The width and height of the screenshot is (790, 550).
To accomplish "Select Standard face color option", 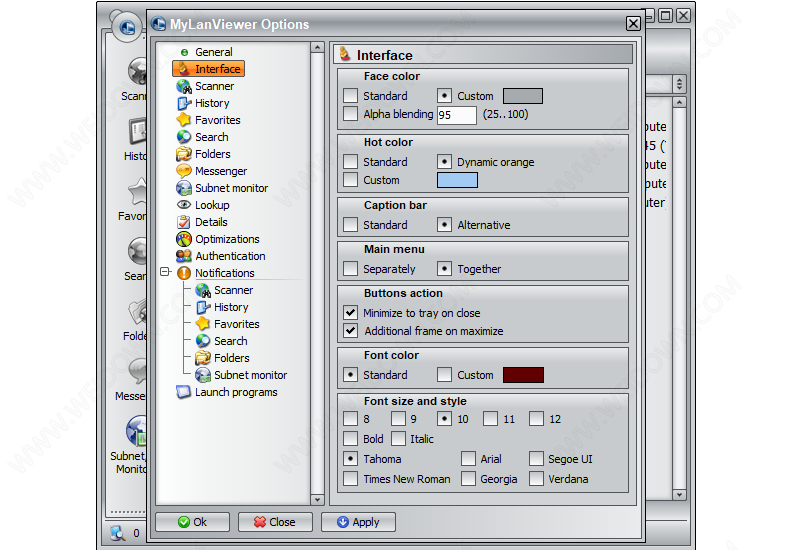I will (350, 96).
